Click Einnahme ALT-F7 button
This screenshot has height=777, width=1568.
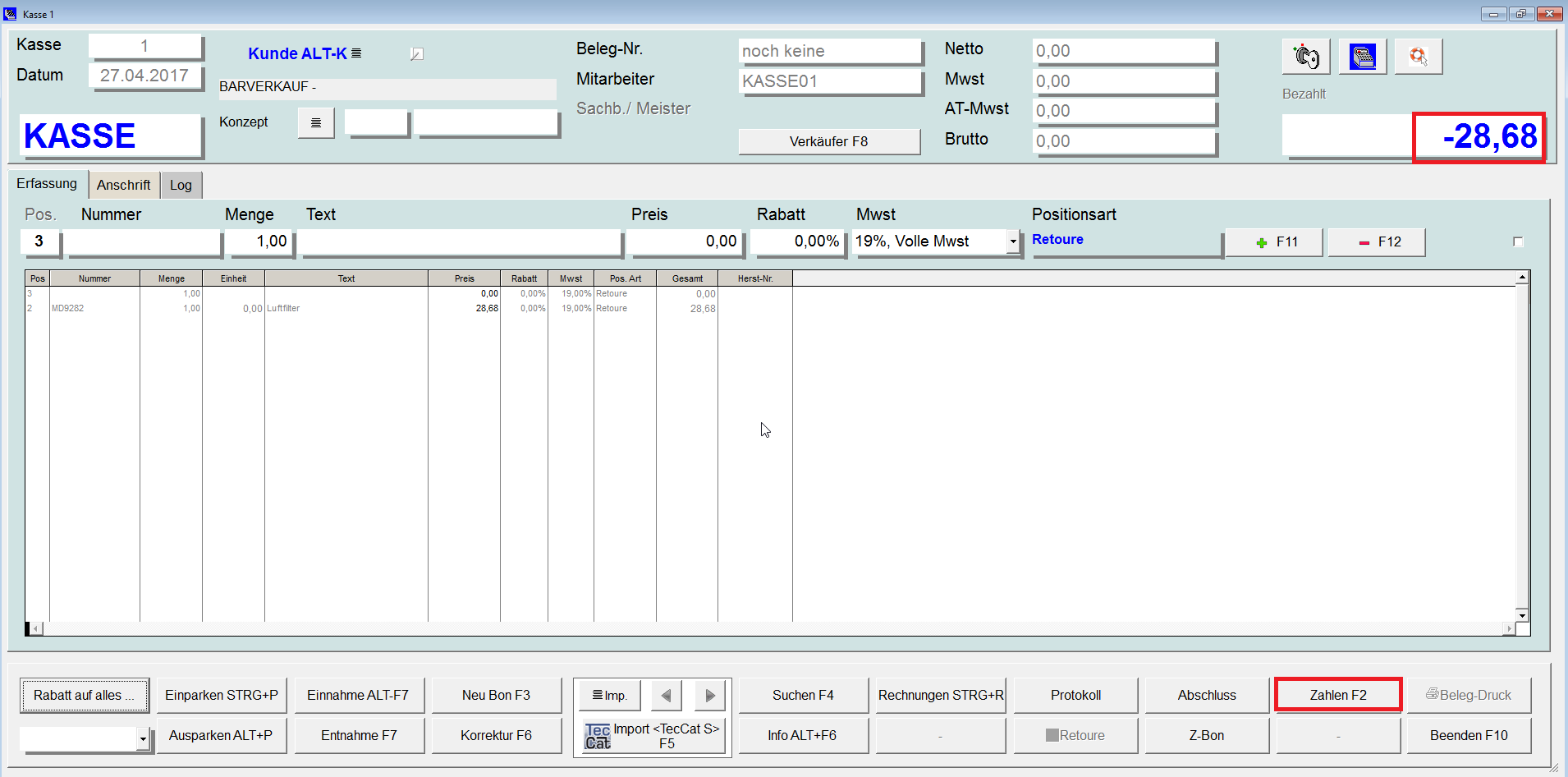click(359, 696)
